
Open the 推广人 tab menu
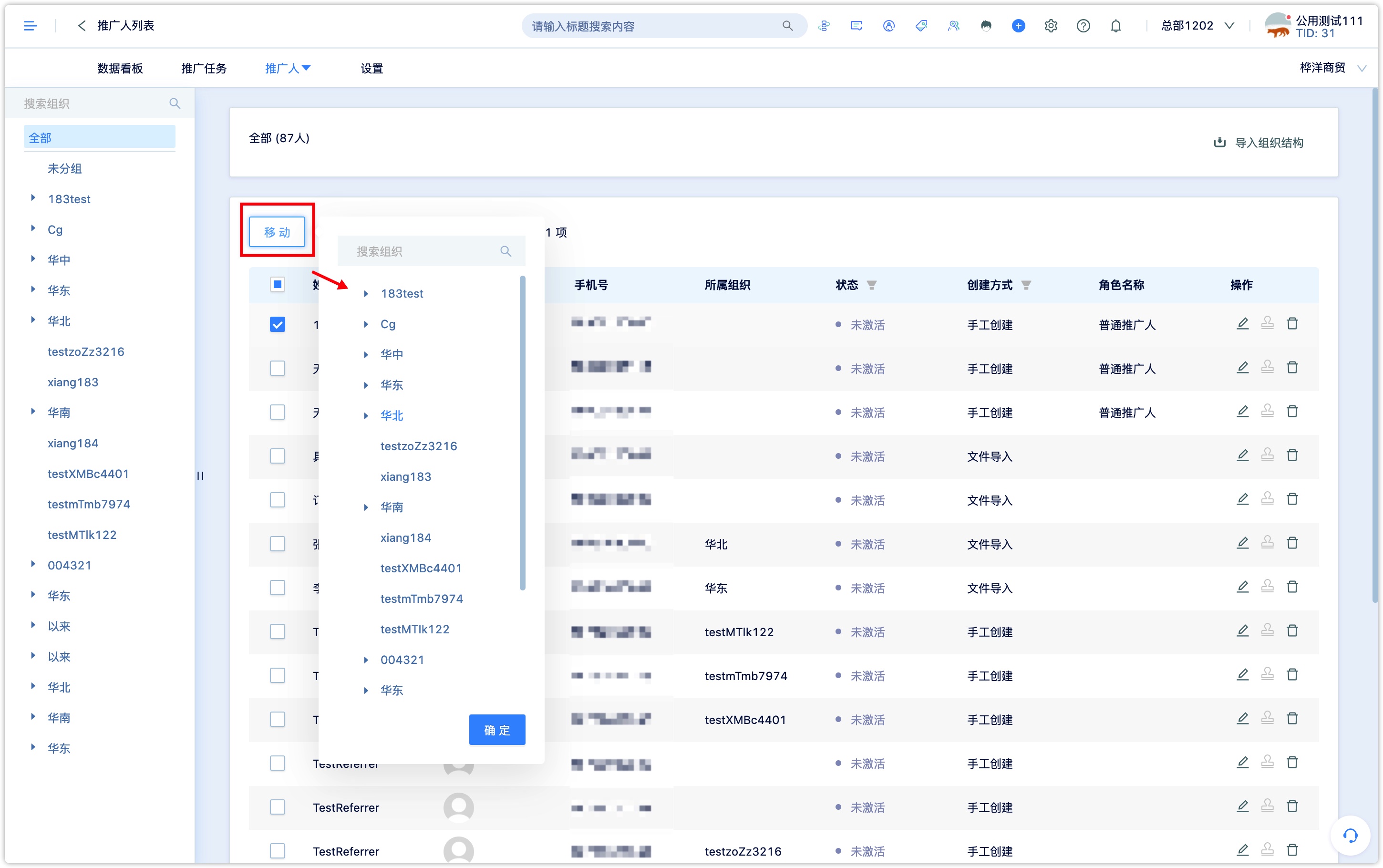[x=288, y=68]
